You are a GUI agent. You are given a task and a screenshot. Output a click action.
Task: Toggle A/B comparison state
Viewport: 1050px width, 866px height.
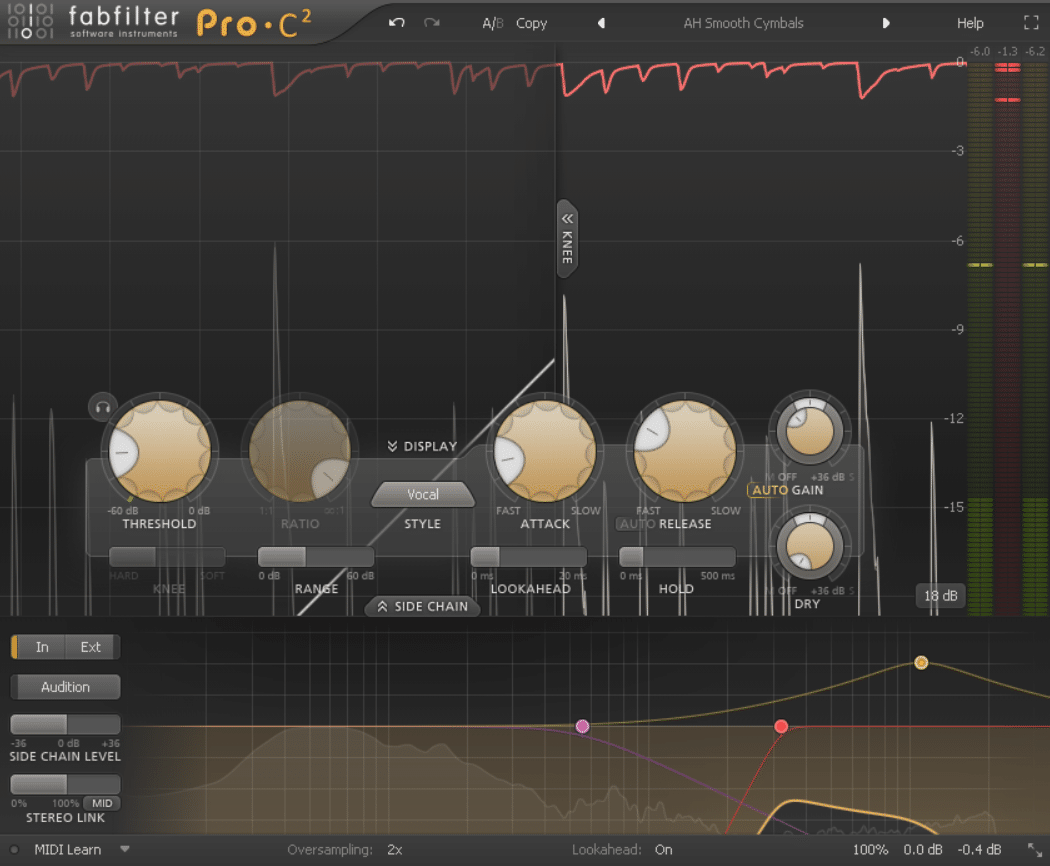[492, 23]
